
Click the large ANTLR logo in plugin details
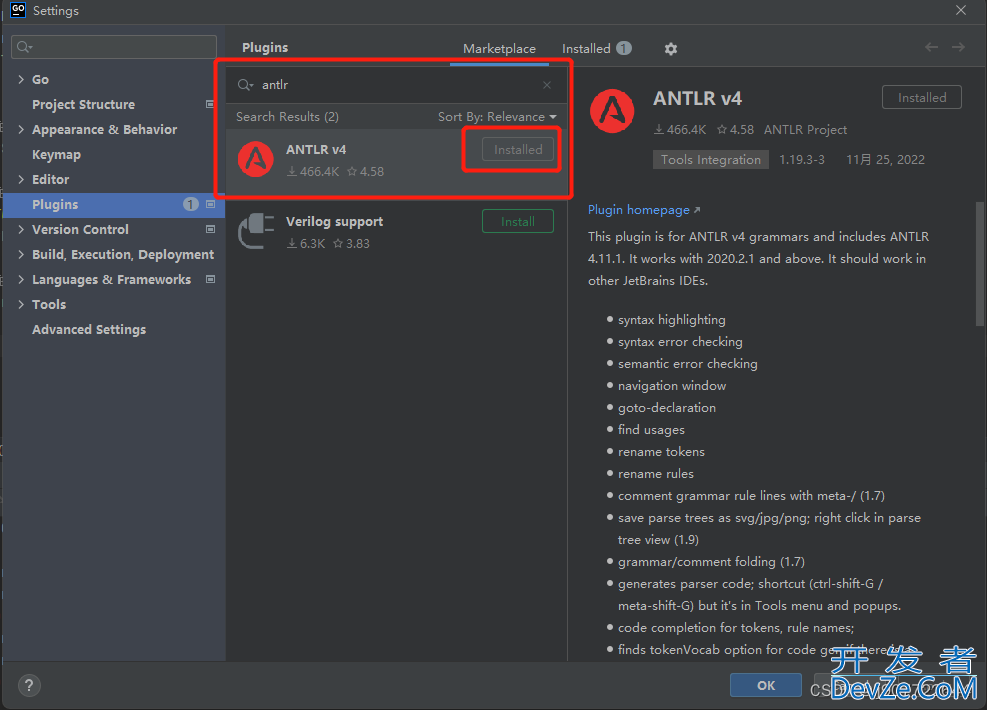[612, 111]
